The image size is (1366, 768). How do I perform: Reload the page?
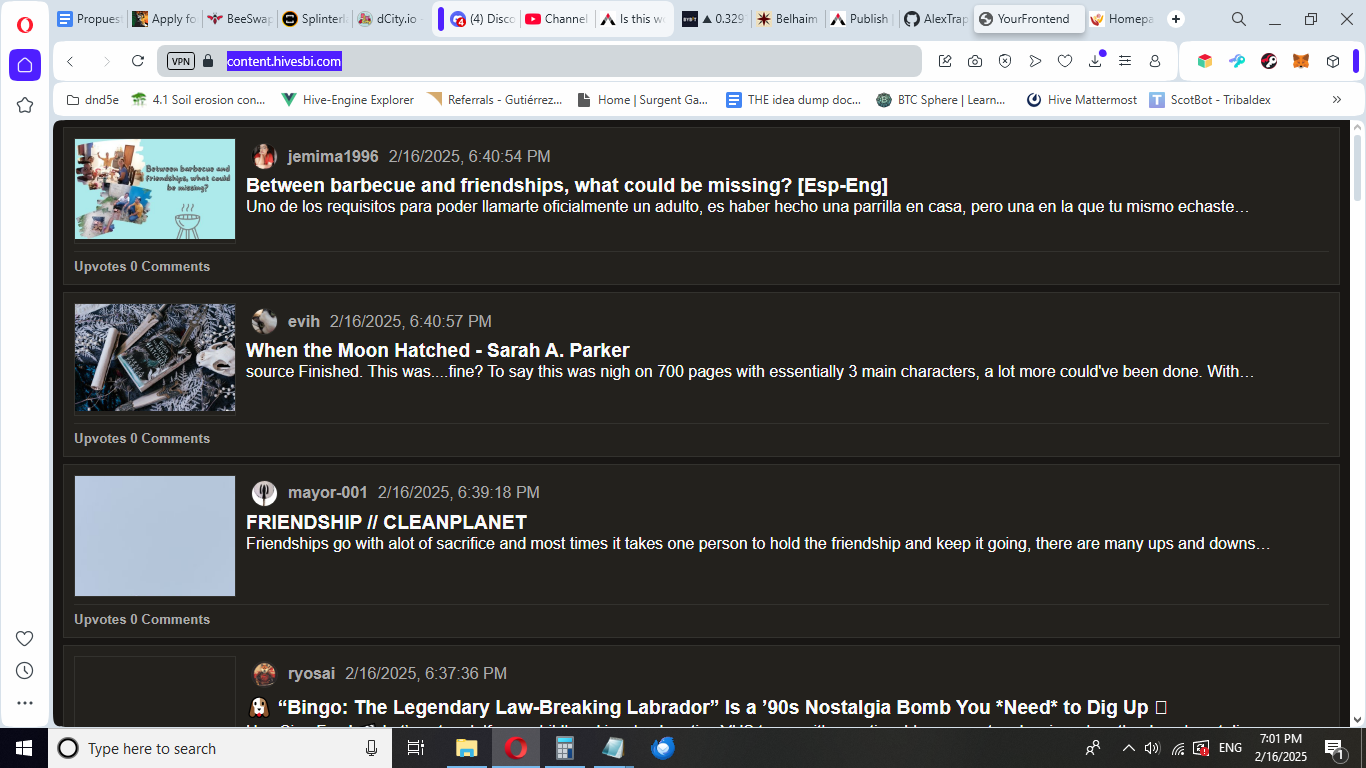point(138,61)
